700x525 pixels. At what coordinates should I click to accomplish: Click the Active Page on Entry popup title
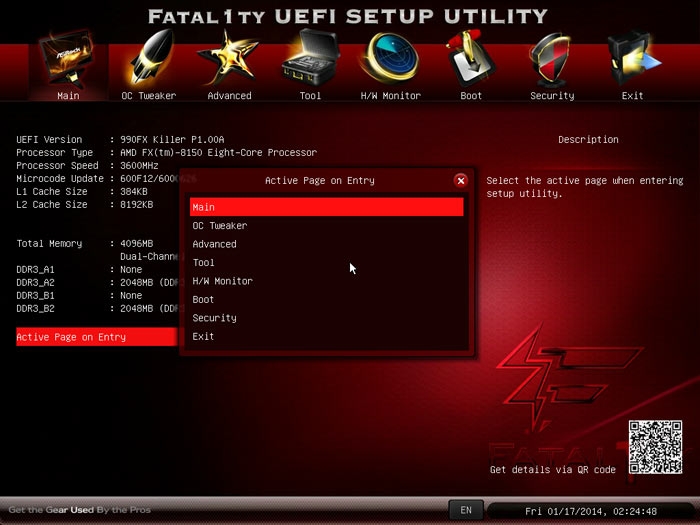click(320, 181)
